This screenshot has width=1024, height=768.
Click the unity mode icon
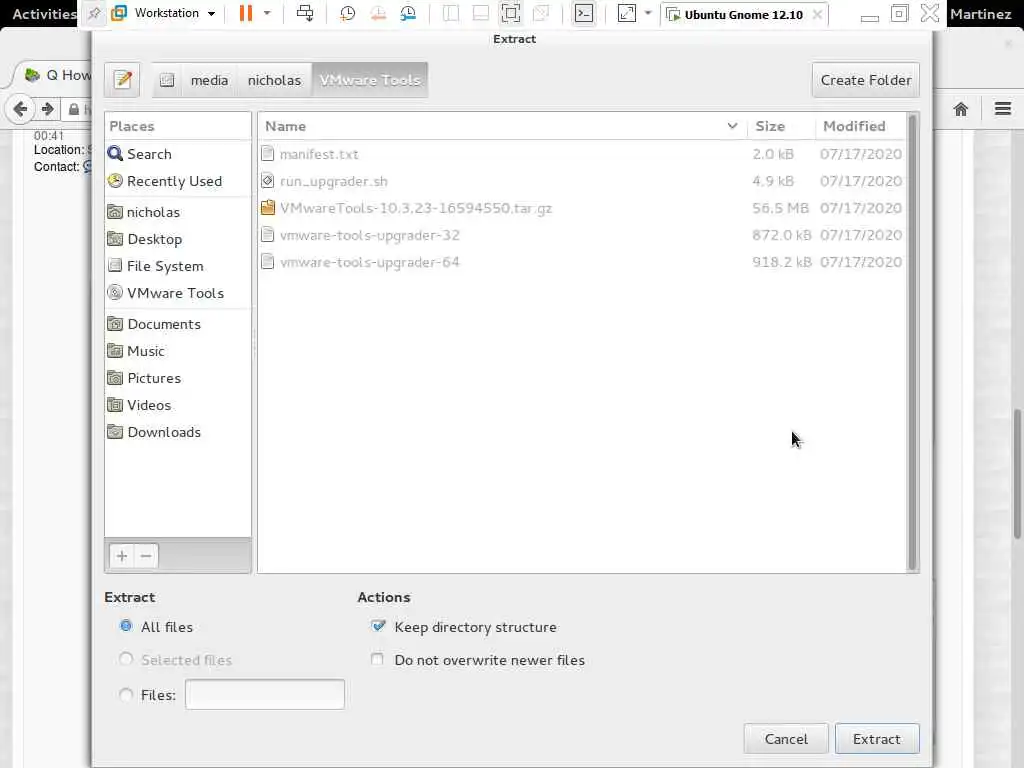tap(541, 13)
